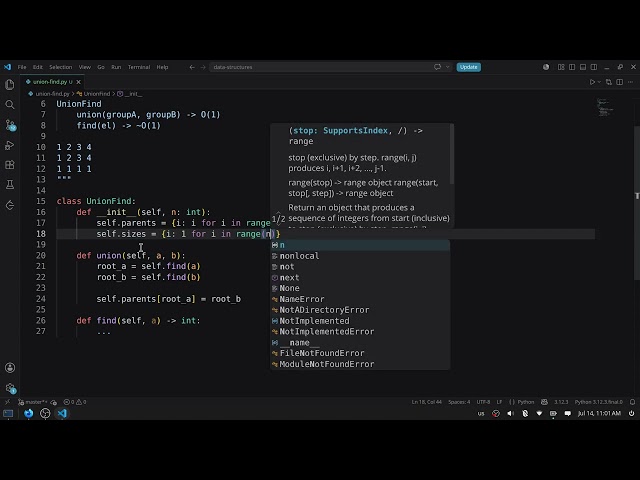This screenshot has height=480, width=640.
Task: Open the Explorer view in activity bar
Action: [10, 84]
